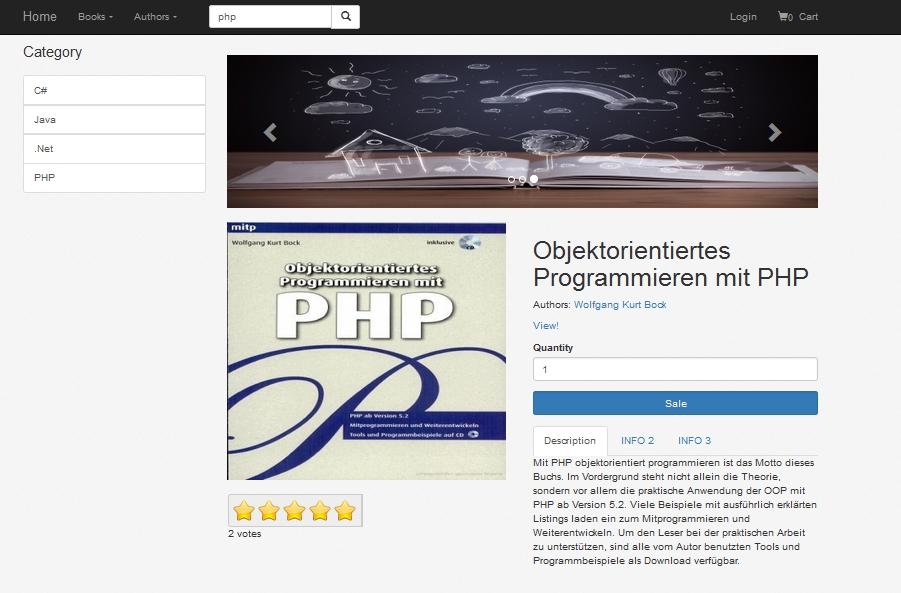This screenshot has width=901, height=593.
Task: Rate the book two stars
Action: 269,510
